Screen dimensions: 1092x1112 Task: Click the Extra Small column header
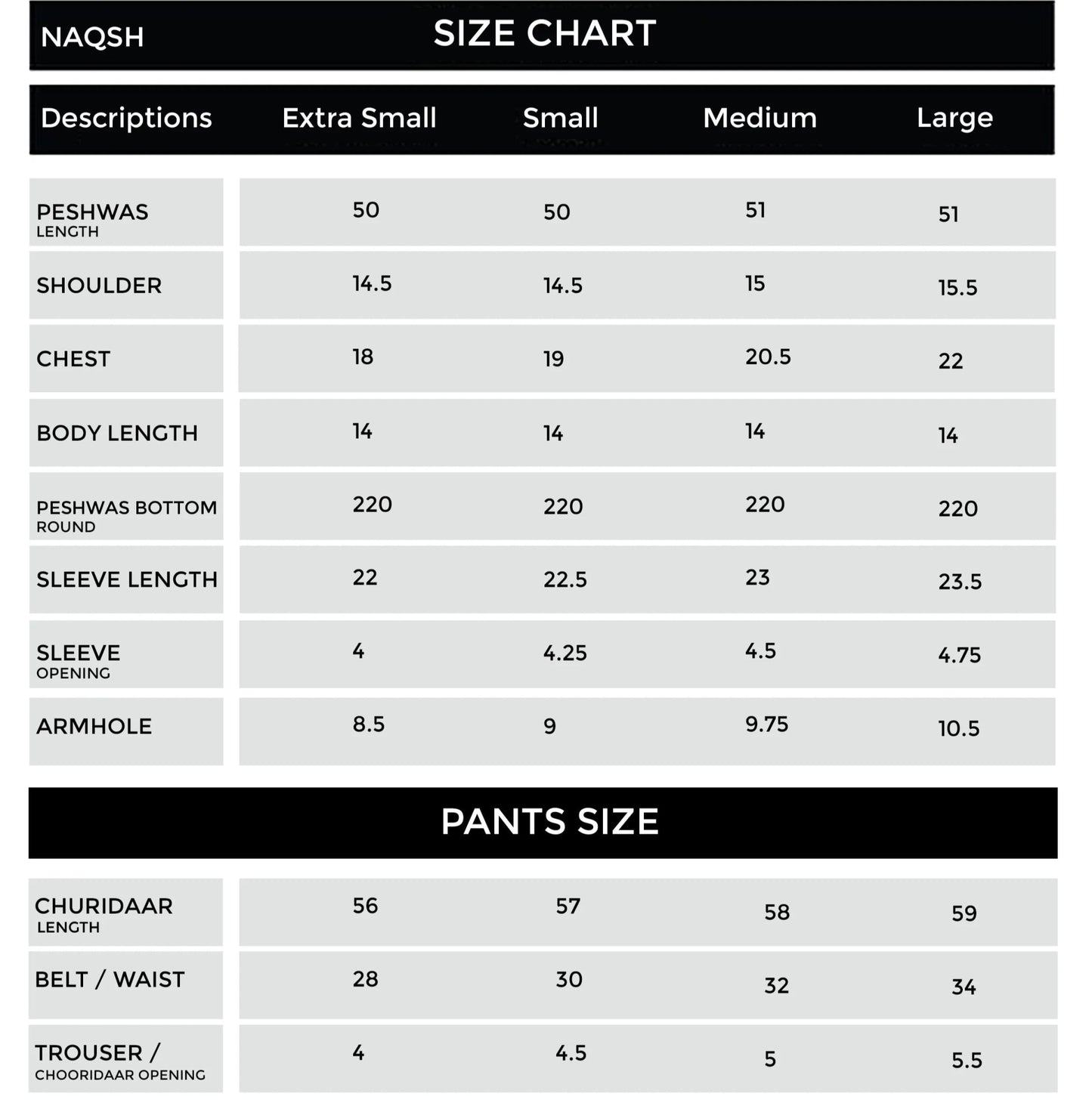(x=360, y=118)
